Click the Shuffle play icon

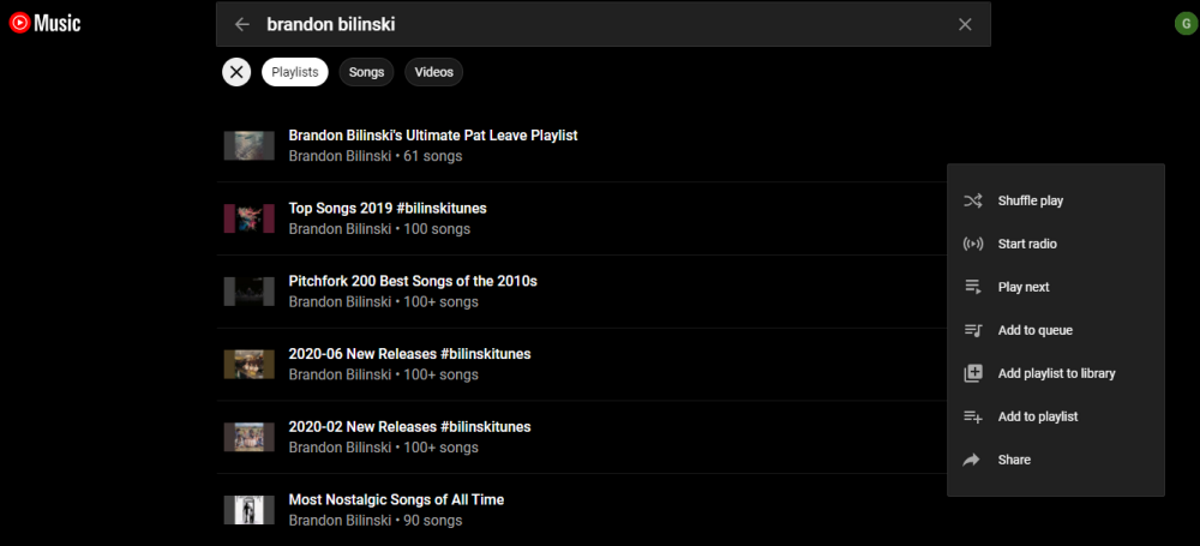[x=972, y=201]
